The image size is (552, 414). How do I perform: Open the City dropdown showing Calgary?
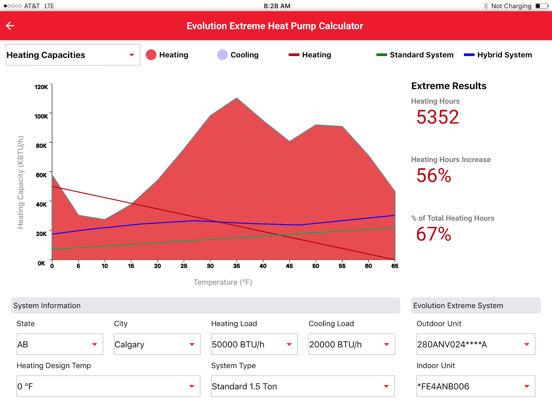tap(157, 344)
